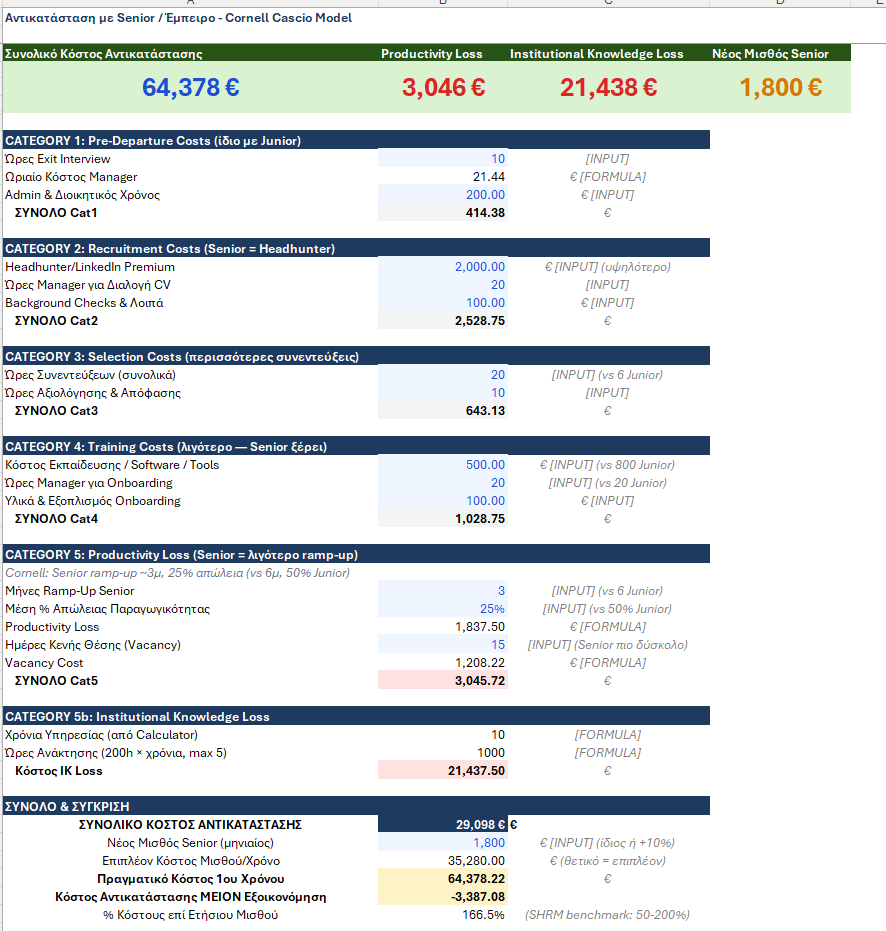This screenshot has width=886, height=931.
Task: Select the ΣΥΝΟΛΟ Cat5 total 3,045.72 cell
Action: [x=443, y=681]
